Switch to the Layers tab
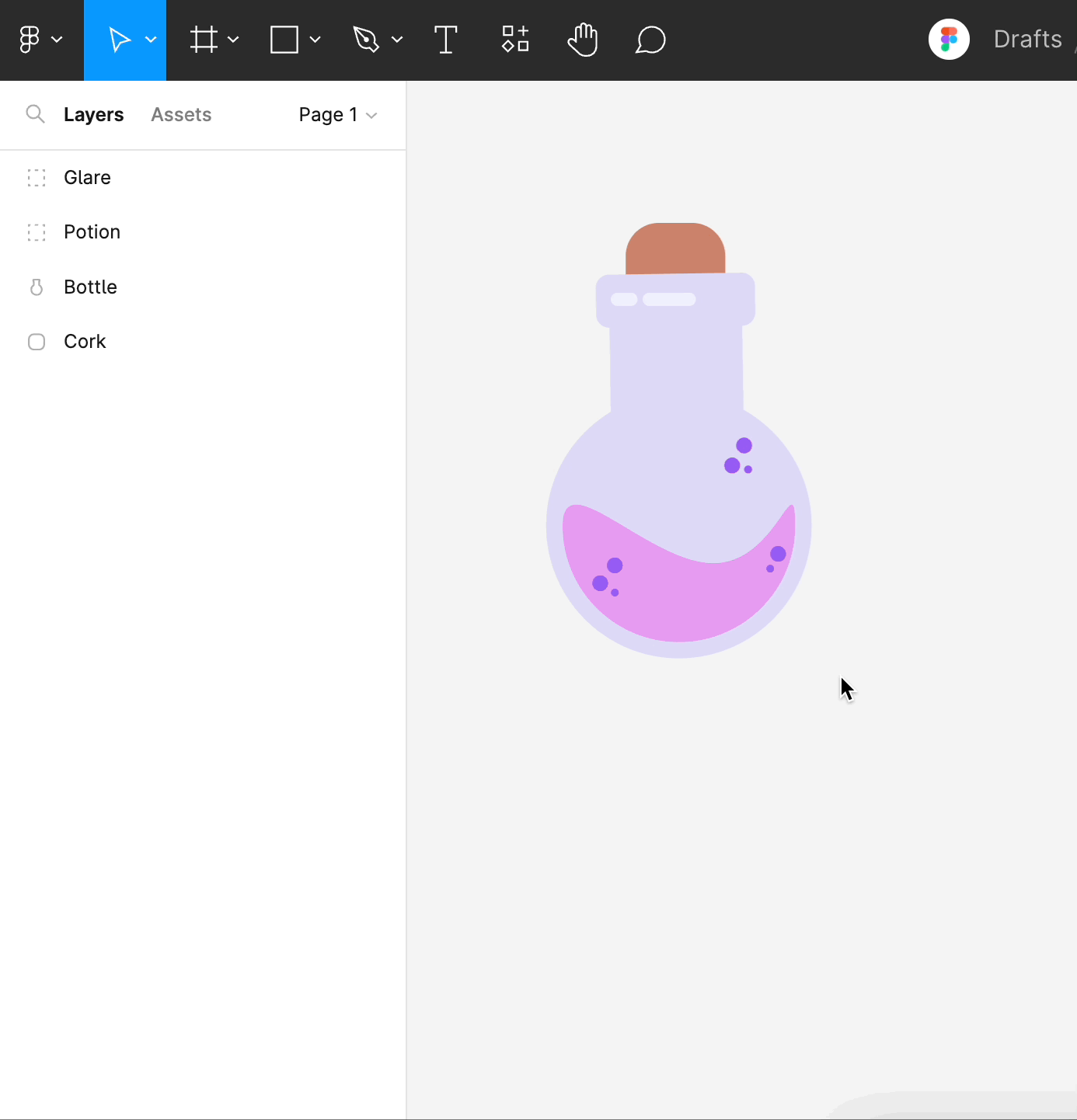1077x1120 pixels. click(93, 115)
